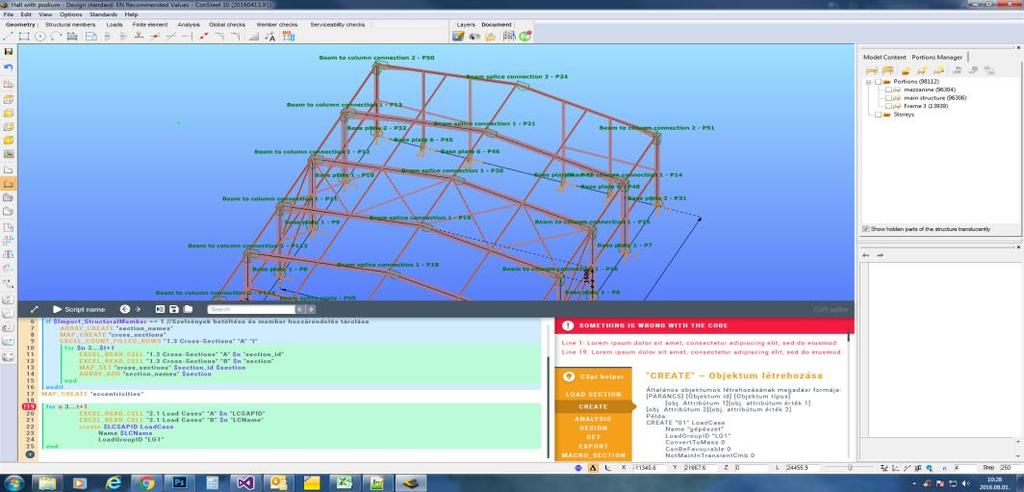Click the green globe icon in document toolbar
Viewport: 1024px width, 492px height.
[524, 36]
